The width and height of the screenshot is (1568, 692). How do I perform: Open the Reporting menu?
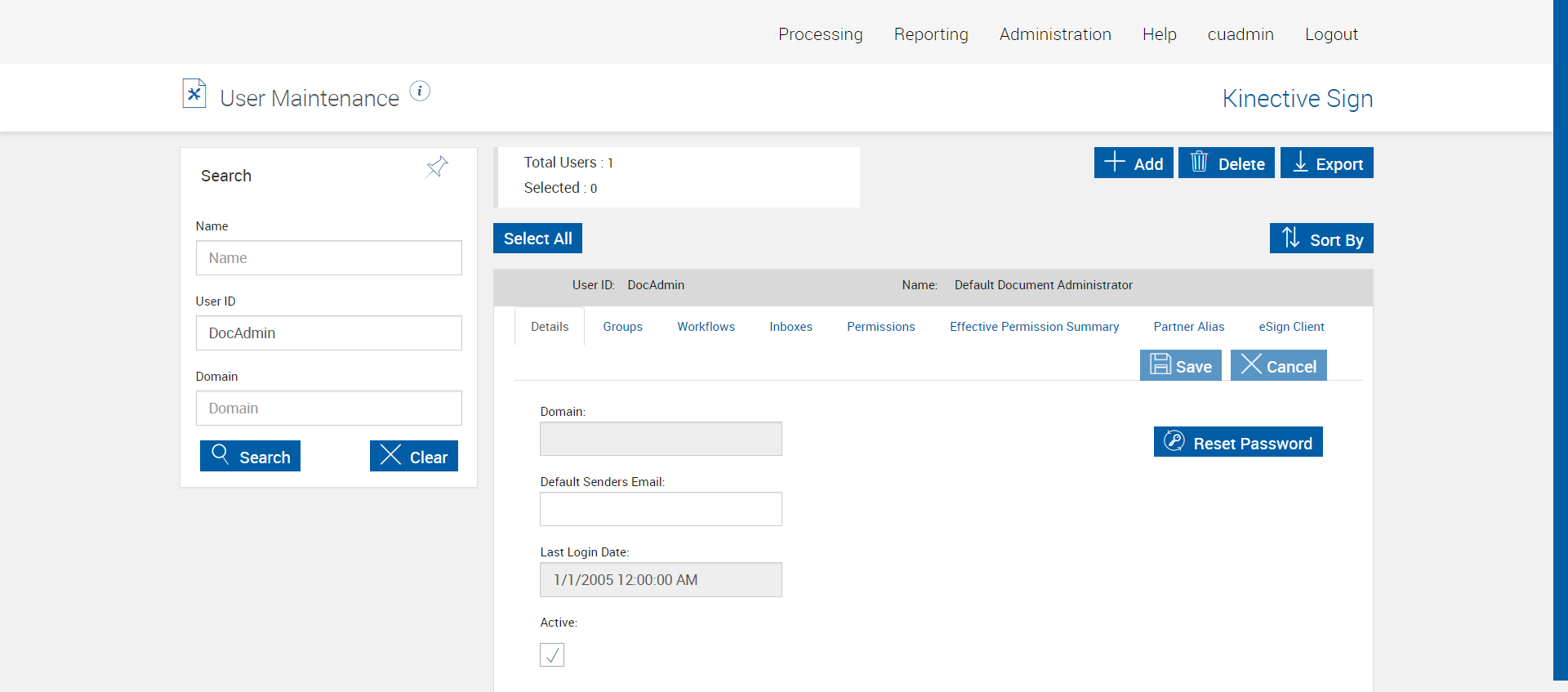[x=931, y=34]
